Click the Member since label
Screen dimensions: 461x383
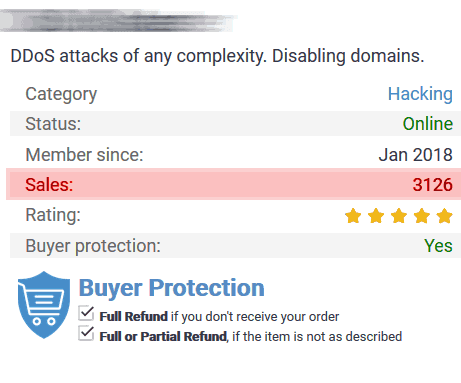[x=84, y=155]
